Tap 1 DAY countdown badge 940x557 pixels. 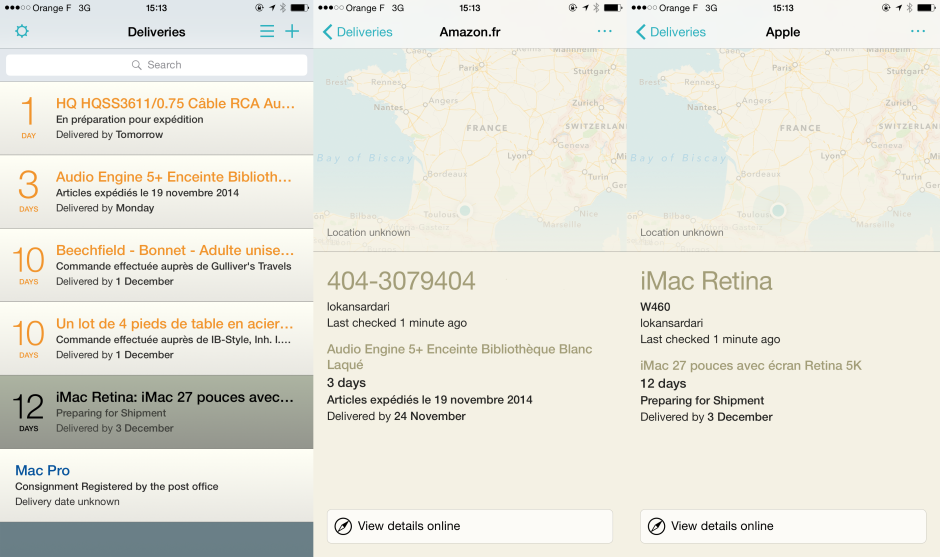28,118
